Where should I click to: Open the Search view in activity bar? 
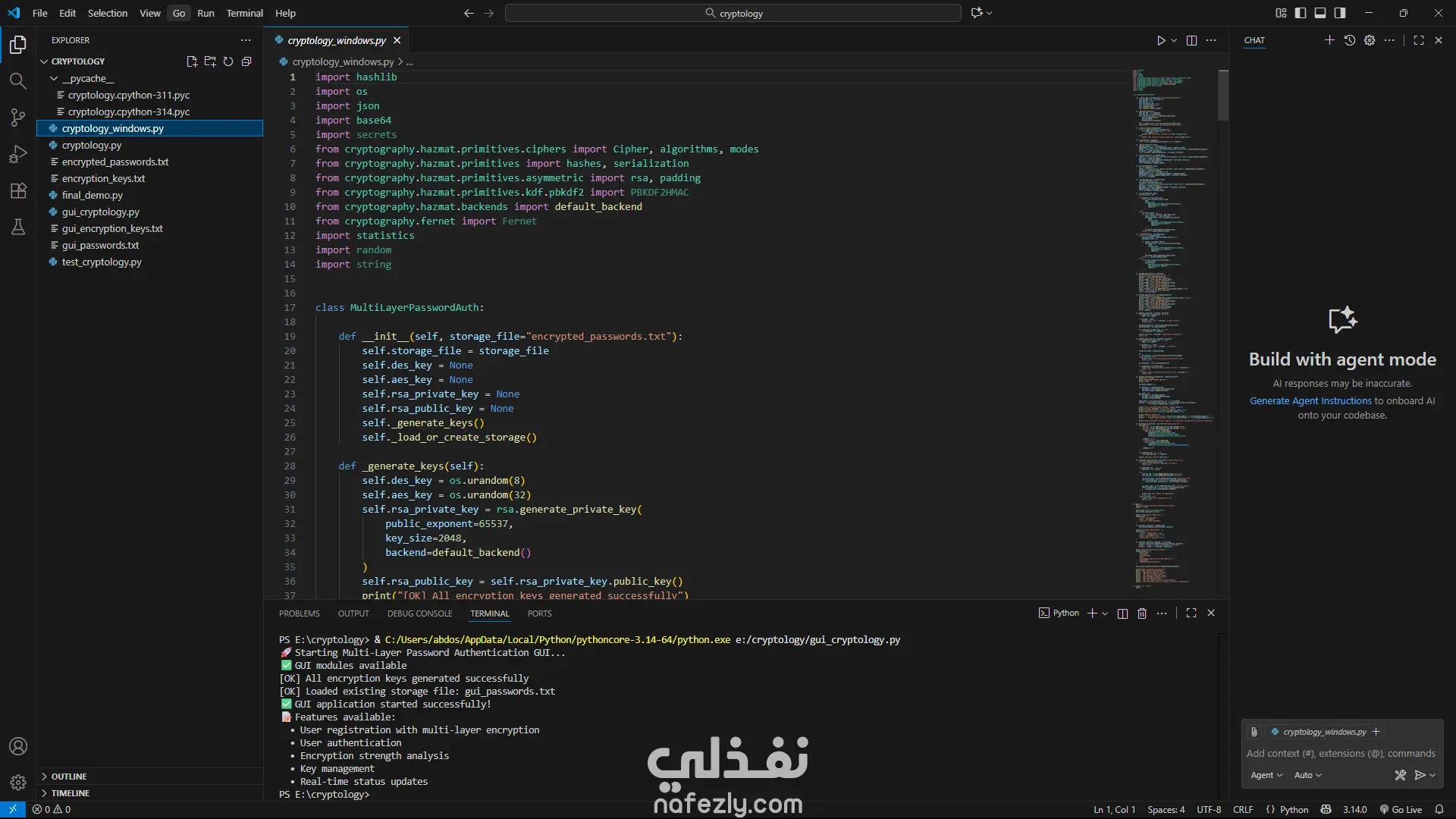coord(18,81)
